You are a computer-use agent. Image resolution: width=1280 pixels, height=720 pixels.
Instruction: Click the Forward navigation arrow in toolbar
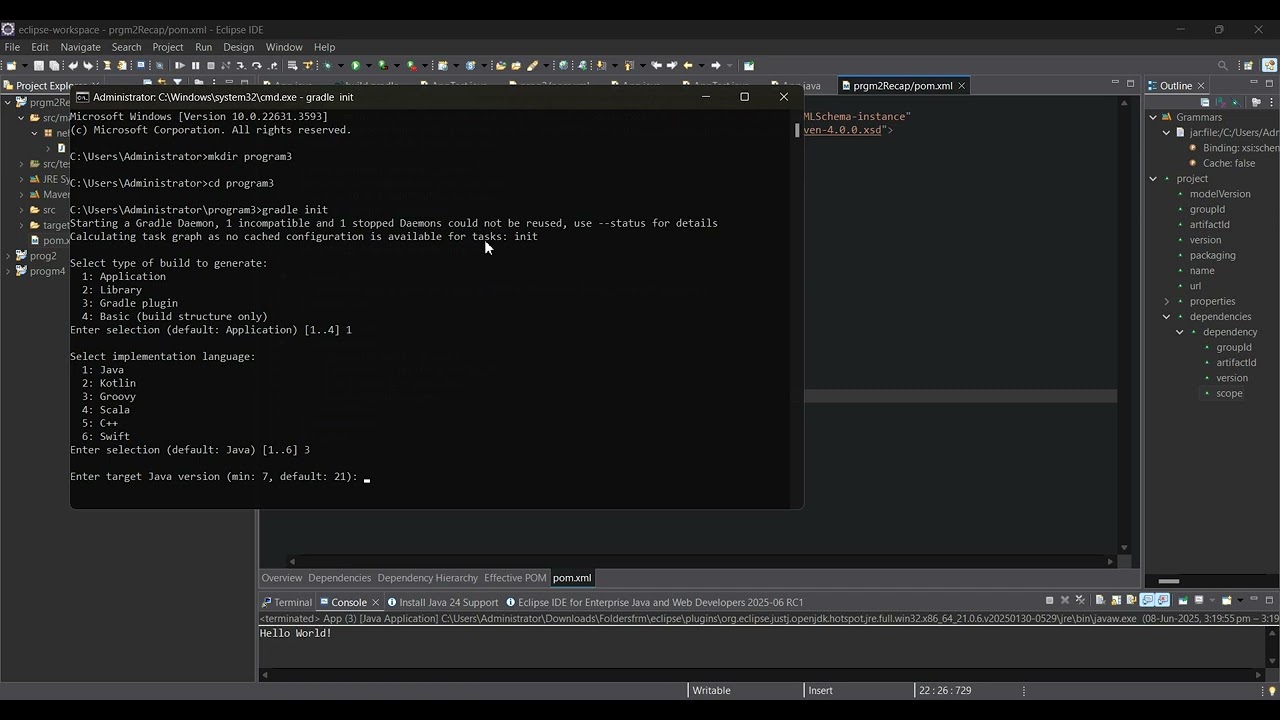(716, 65)
